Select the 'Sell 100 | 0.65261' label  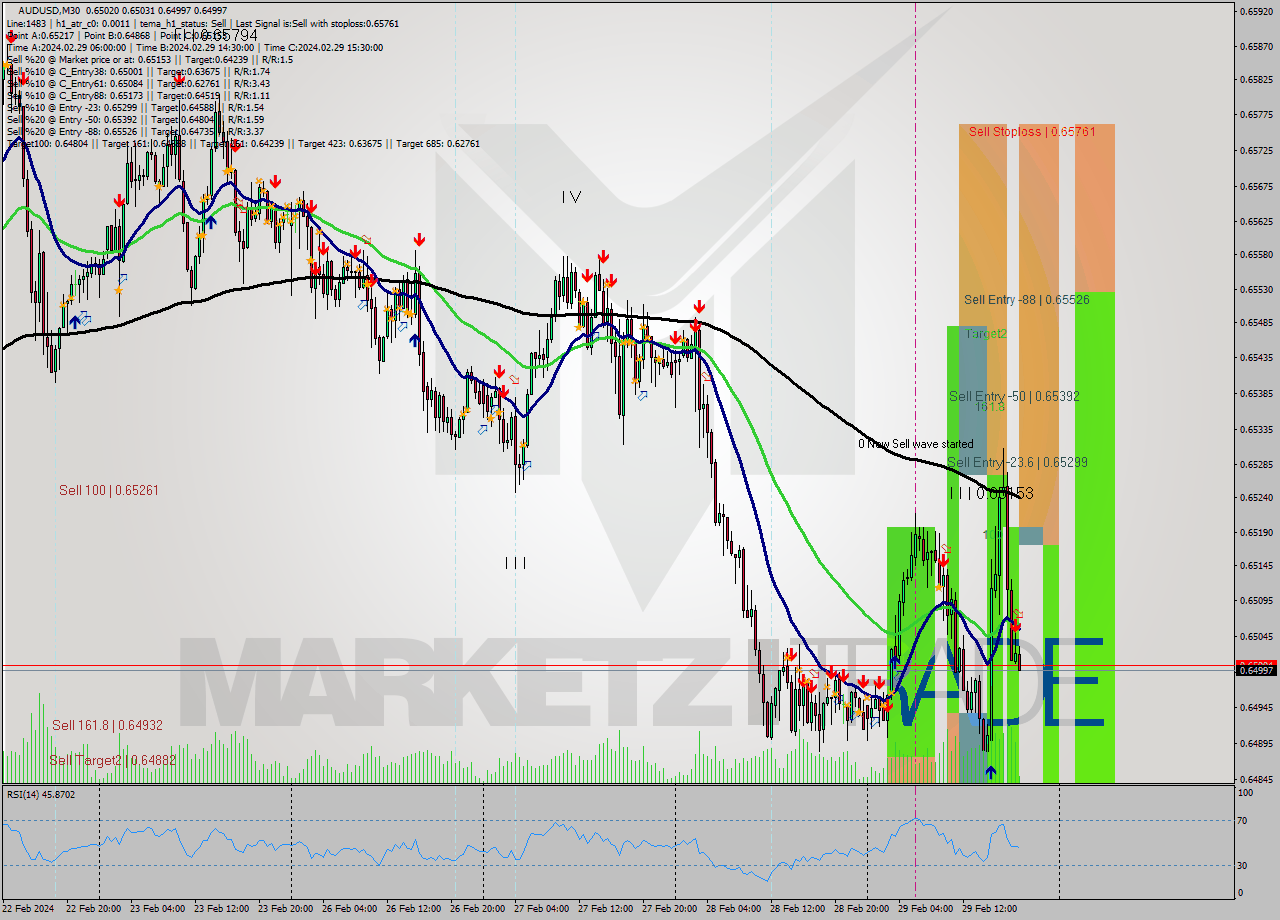(x=108, y=490)
